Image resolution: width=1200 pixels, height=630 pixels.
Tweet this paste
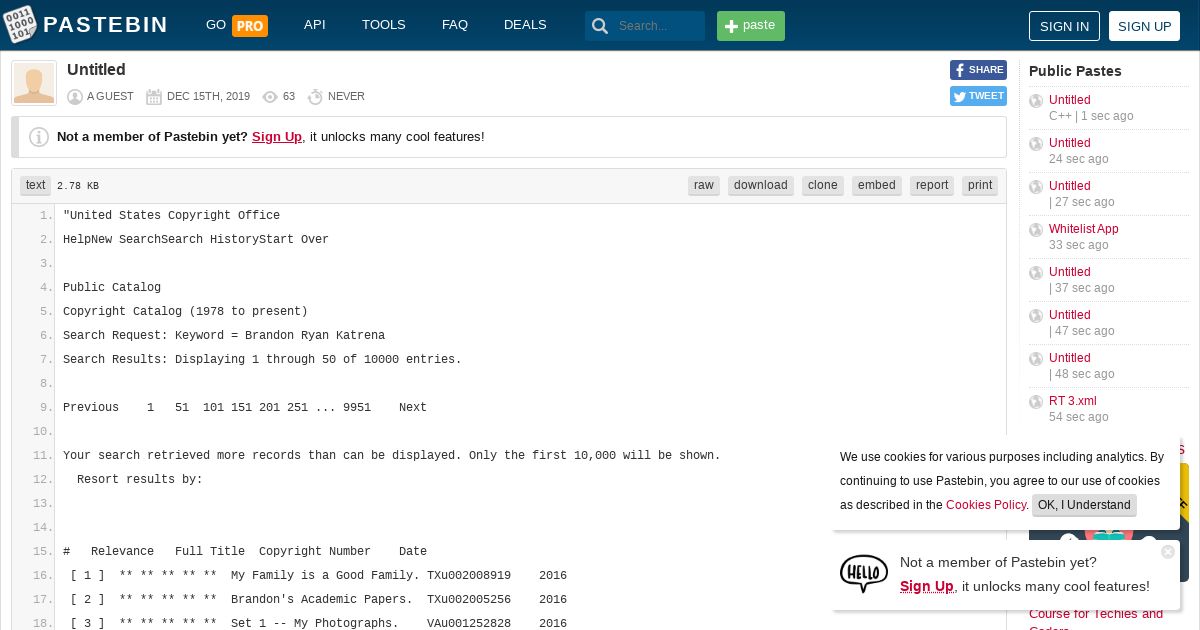(x=978, y=96)
